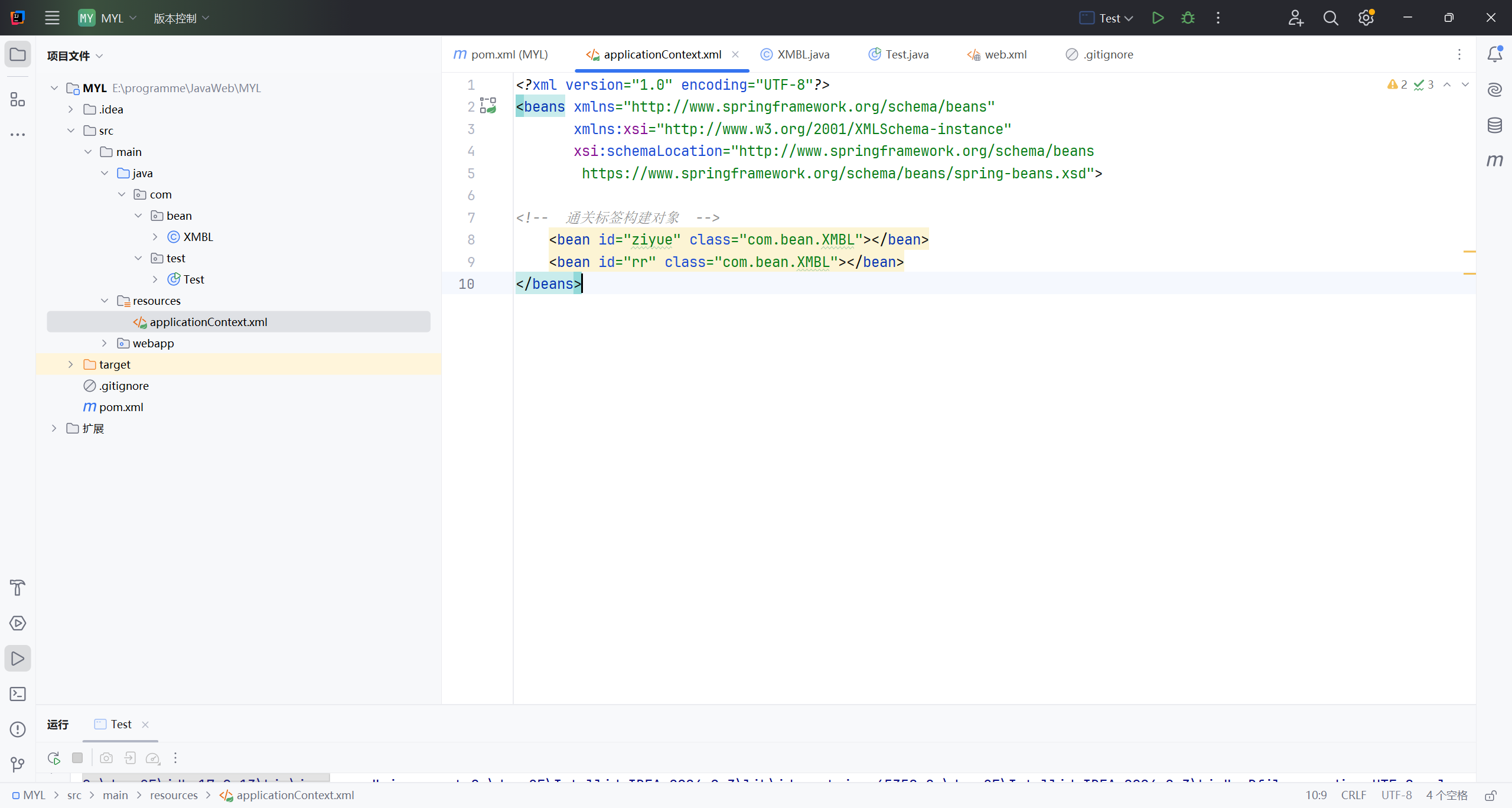Image resolution: width=1512 pixels, height=808 pixels.
Task: Open the Terminal tool window
Action: tap(18, 694)
